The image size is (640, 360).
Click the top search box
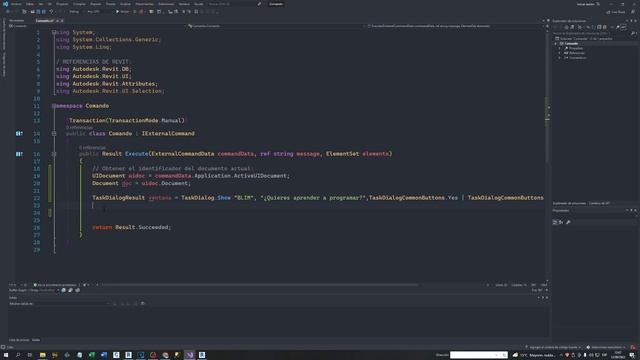point(234,4)
